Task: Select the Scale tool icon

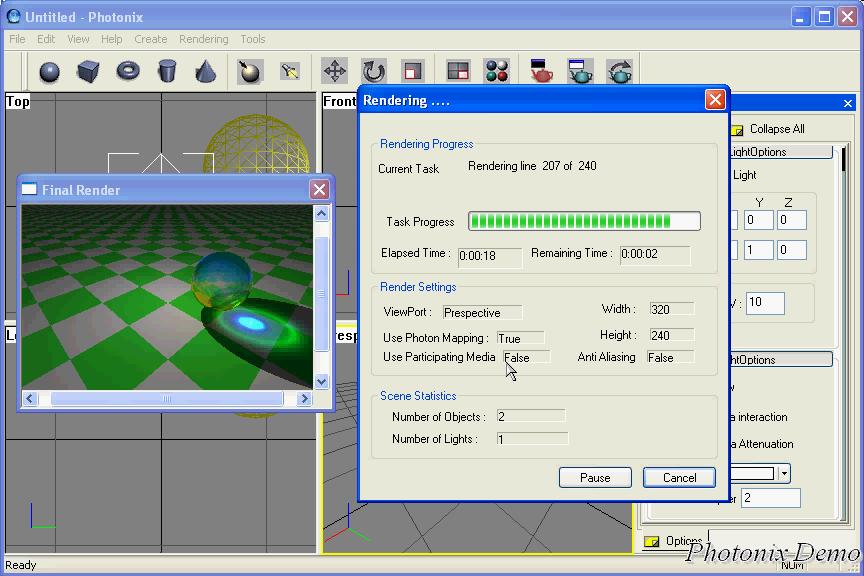Action: click(412, 71)
